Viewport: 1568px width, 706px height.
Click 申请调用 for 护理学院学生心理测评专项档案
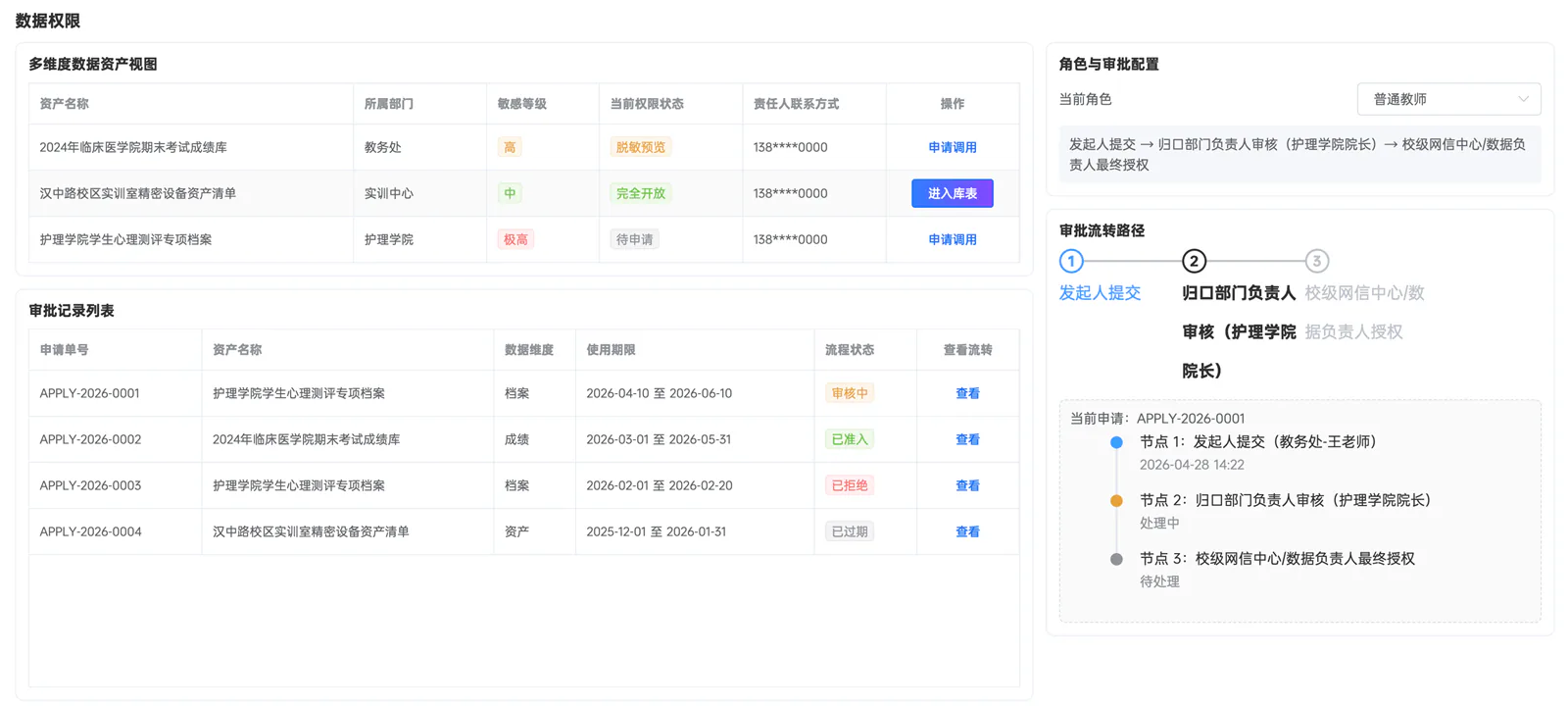pos(952,239)
